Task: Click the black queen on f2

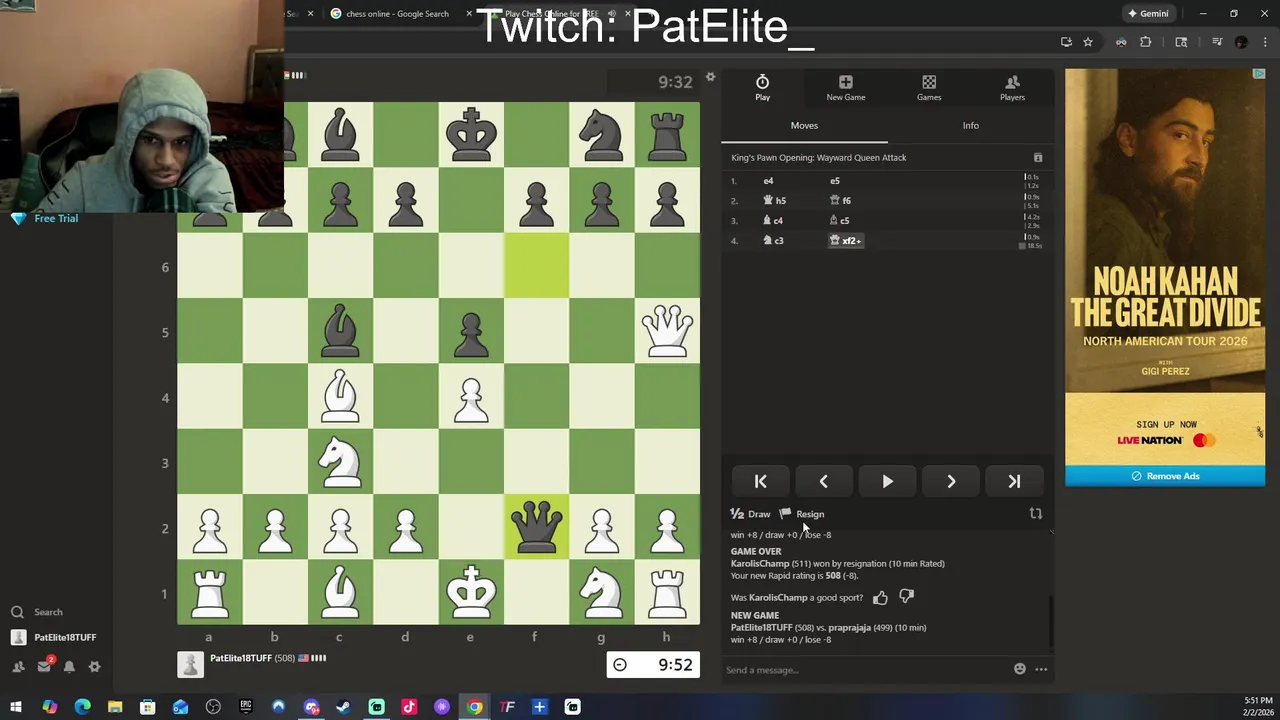Action: (536, 528)
